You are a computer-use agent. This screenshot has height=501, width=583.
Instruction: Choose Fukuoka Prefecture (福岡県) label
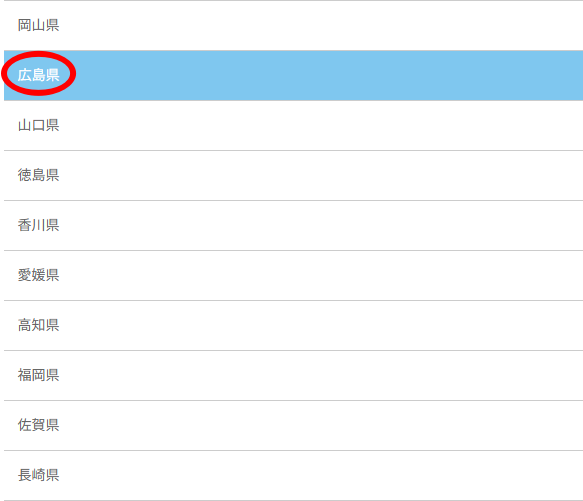pos(39,375)
